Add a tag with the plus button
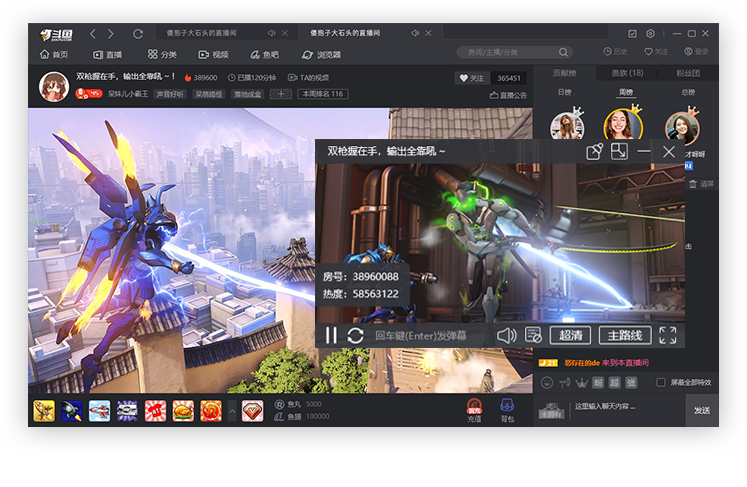747x487 pixels. (x=281, y=94)
